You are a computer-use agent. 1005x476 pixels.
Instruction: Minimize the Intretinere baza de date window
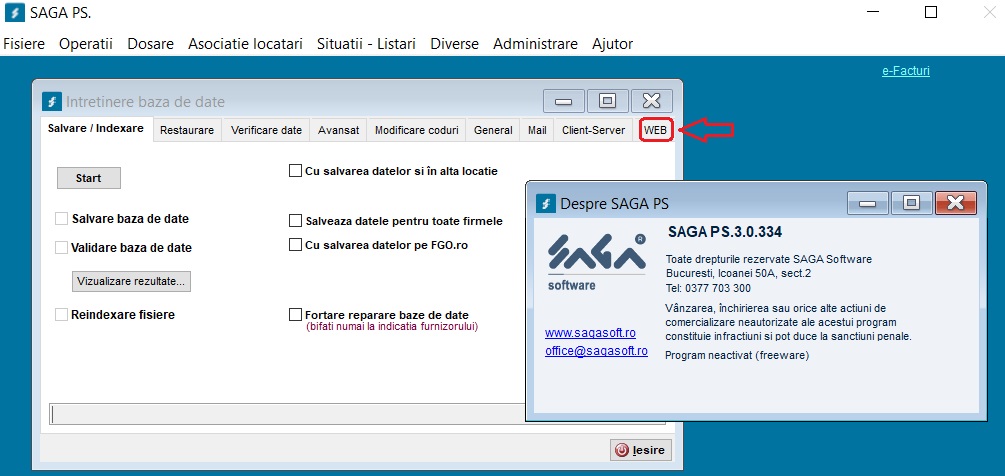(x=563, y=101)
